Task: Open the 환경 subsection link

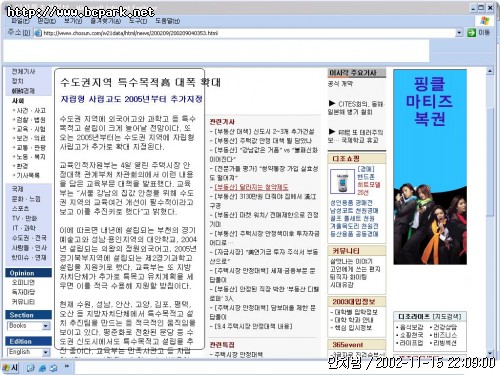Action: (x=22, y=166)
